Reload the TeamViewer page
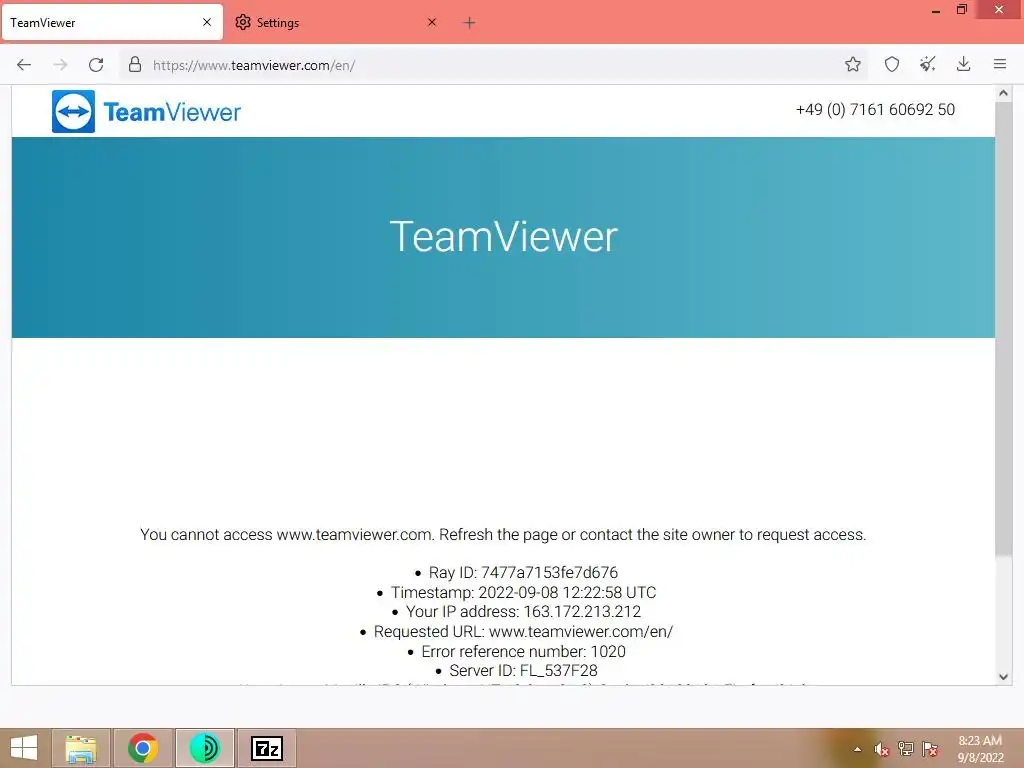 click(x=96, y=65)
